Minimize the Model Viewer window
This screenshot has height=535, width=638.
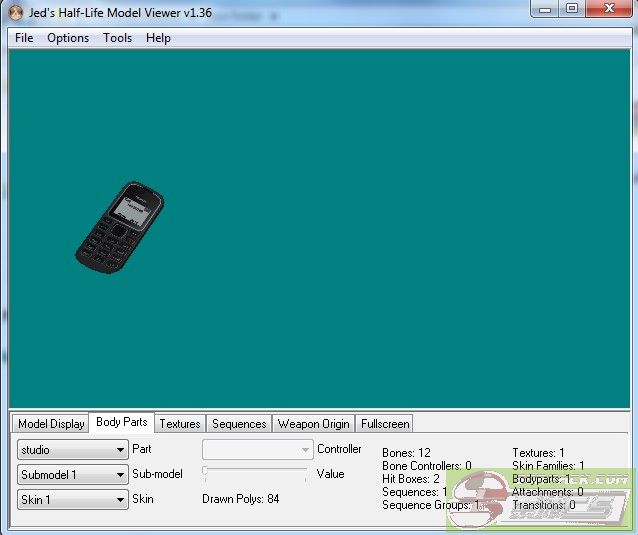coord(547,9)
